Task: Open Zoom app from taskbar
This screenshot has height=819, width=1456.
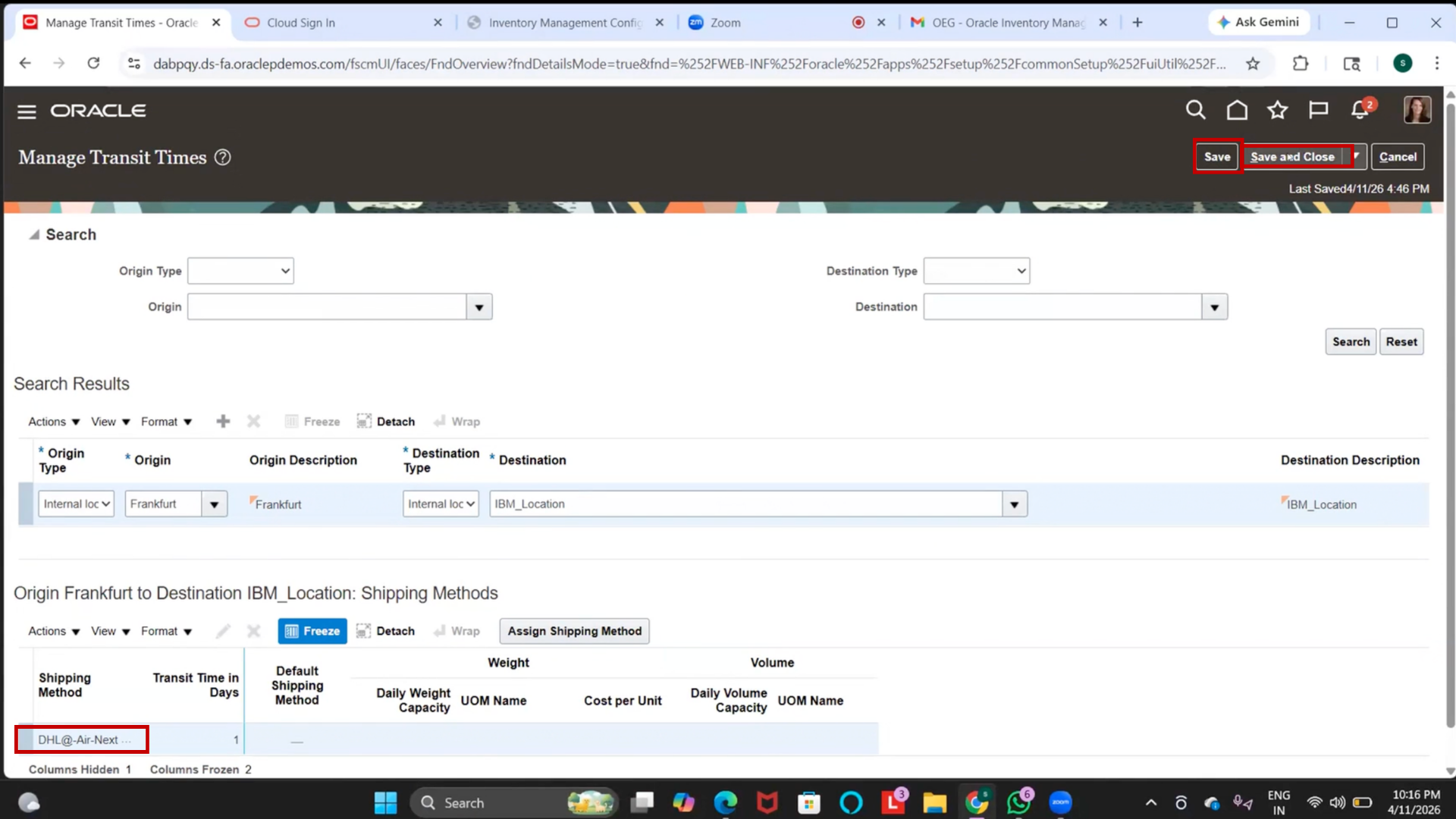Action: click(1060, 802)
